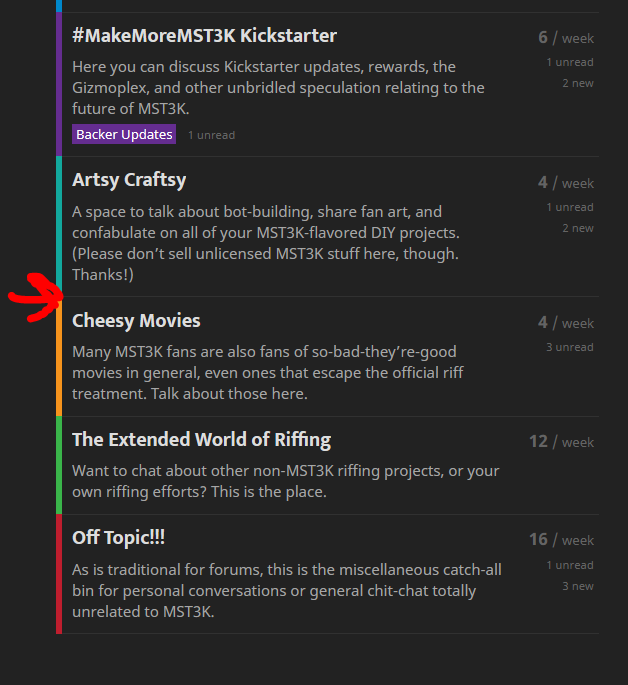Click the '16 / week' Off Topic count
Screen dimensions: 628x685
562,540
